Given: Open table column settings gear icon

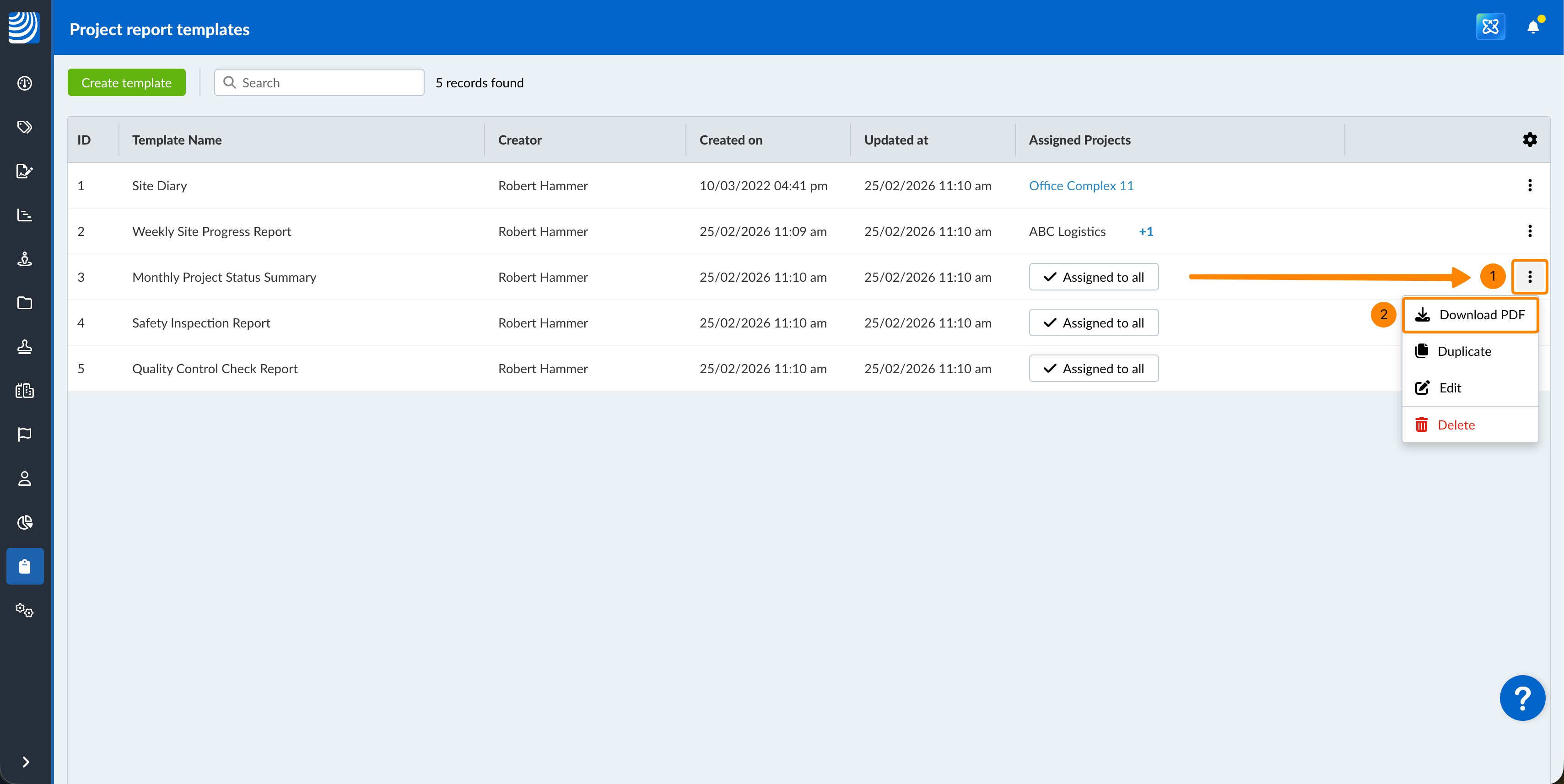Looking at the screenshot, I should tap(1529, 140).
